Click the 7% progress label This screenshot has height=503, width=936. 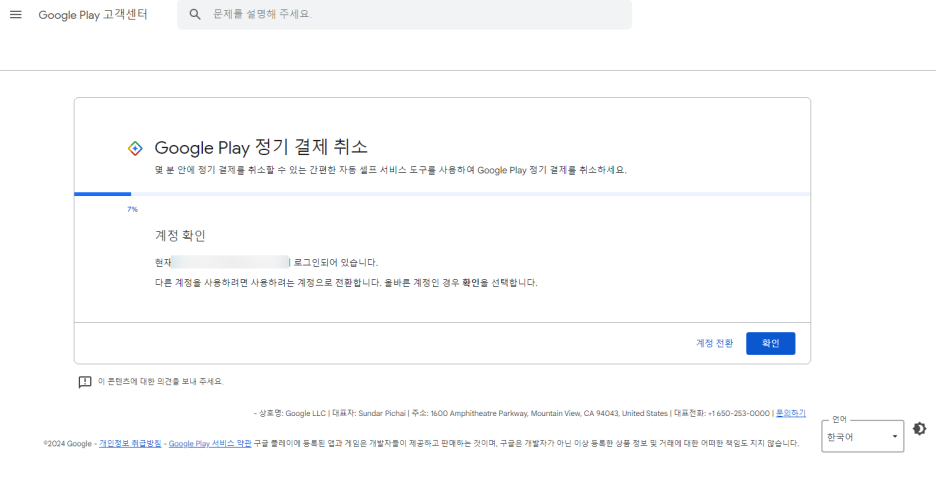click(x=133, y=209)
